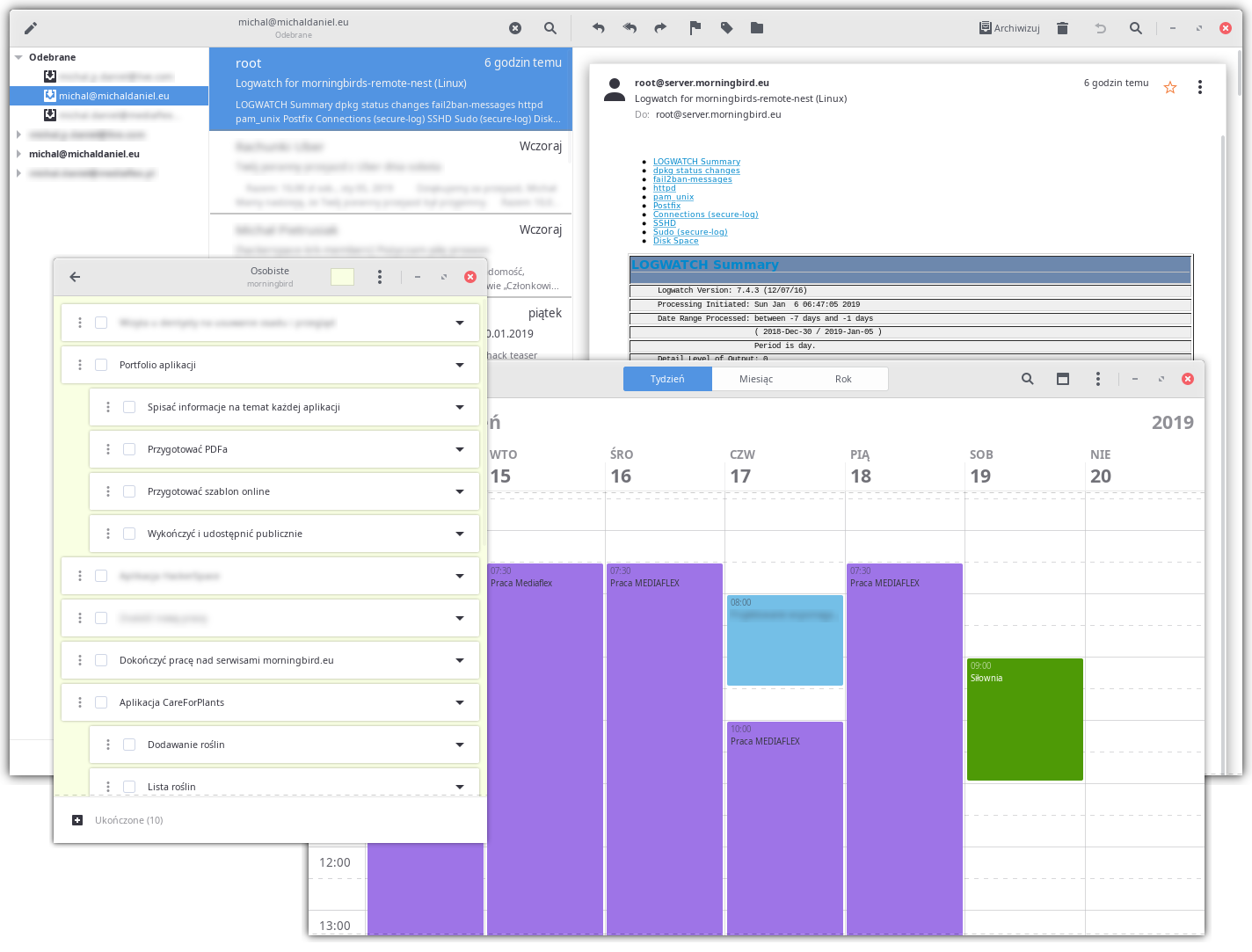
Task: Flag the open message with flag icon
Action: click(695, 28)
